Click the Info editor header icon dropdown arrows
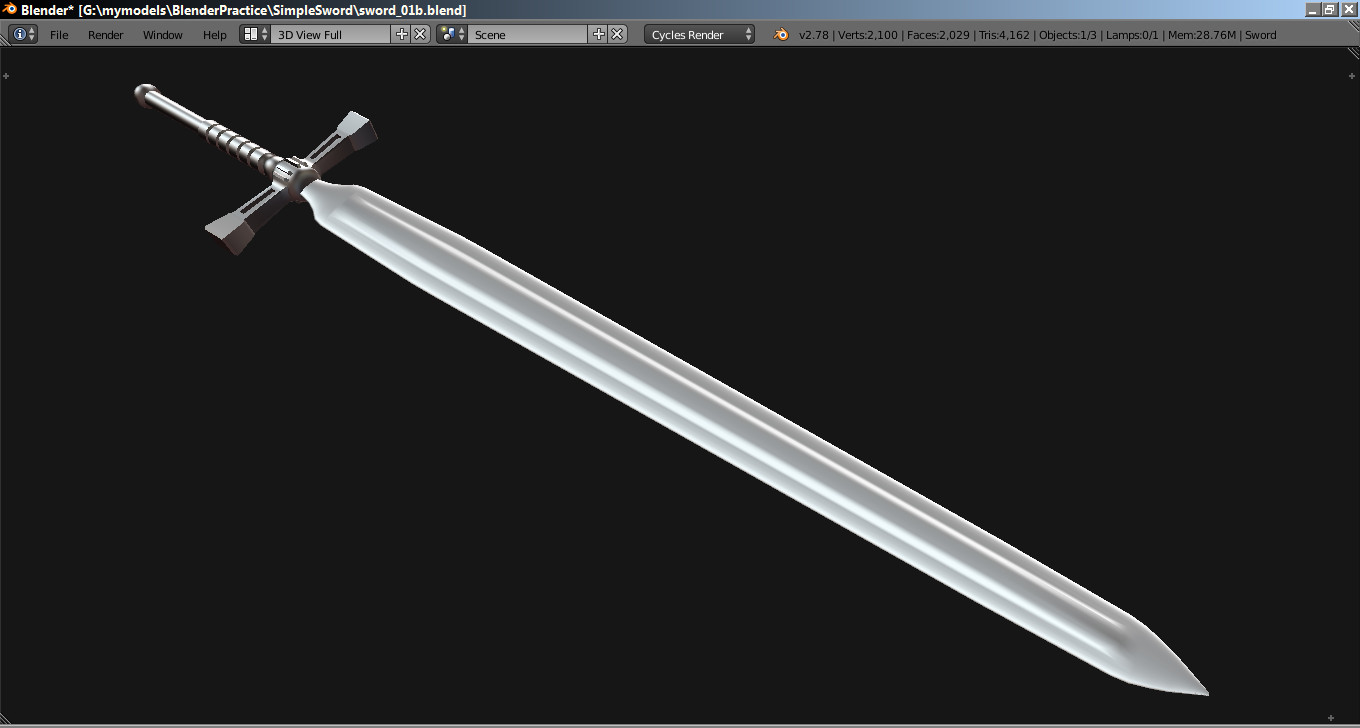The width and height of the screenshot is (1360, 728). (x=31, y=33)
